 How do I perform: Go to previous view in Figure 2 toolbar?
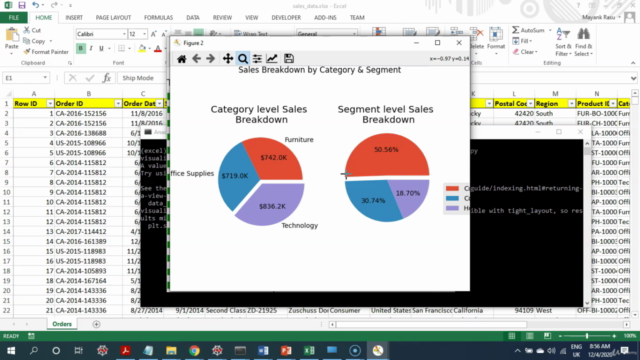click(196, 59)
